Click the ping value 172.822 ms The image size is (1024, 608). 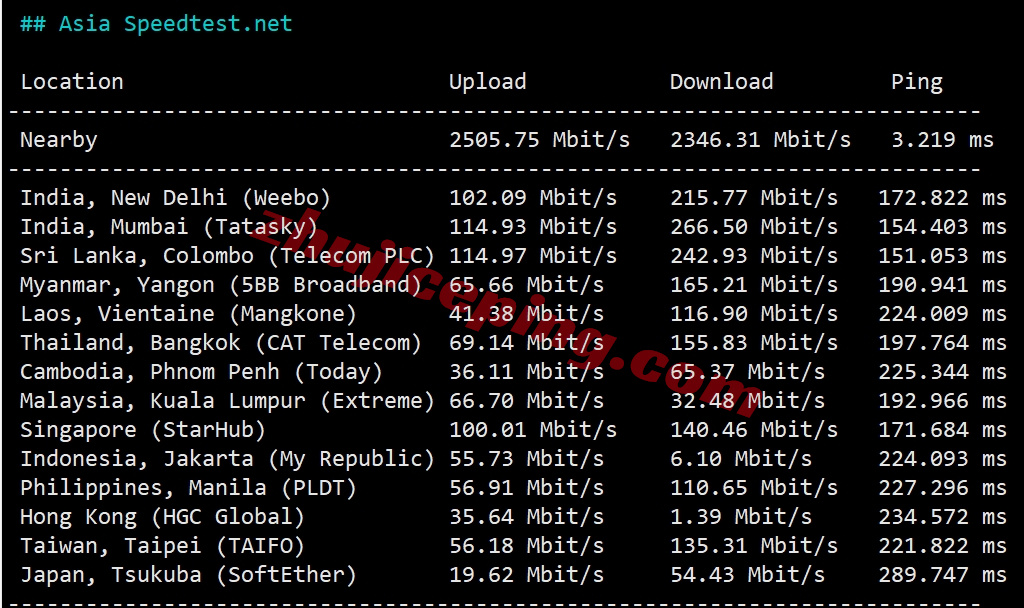click(x=942, y=198)
